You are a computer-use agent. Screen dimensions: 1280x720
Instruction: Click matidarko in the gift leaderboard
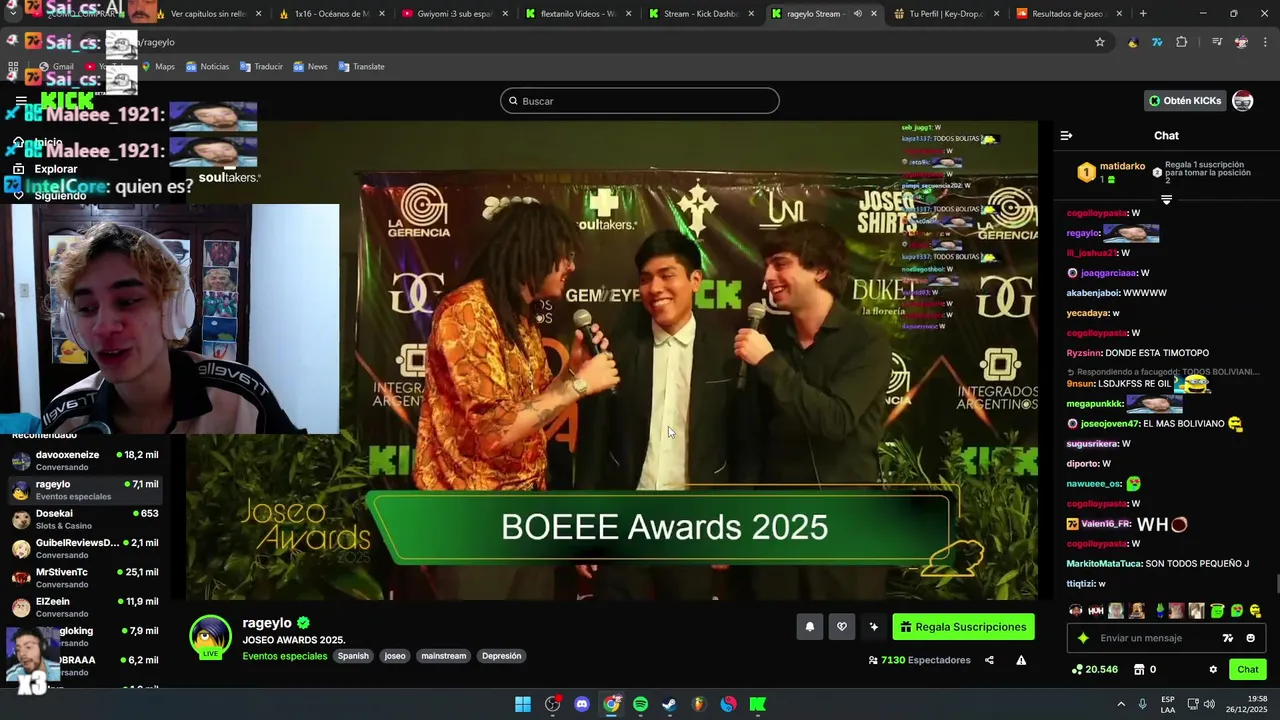point(1122,166)
